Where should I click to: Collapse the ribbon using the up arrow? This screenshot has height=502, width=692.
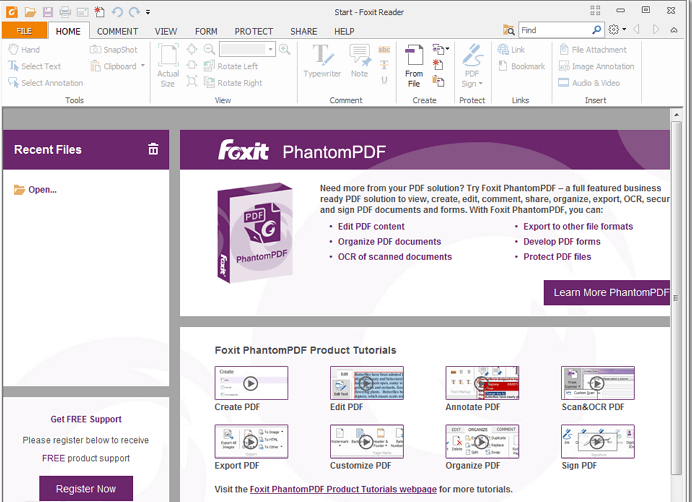point(674,30)
